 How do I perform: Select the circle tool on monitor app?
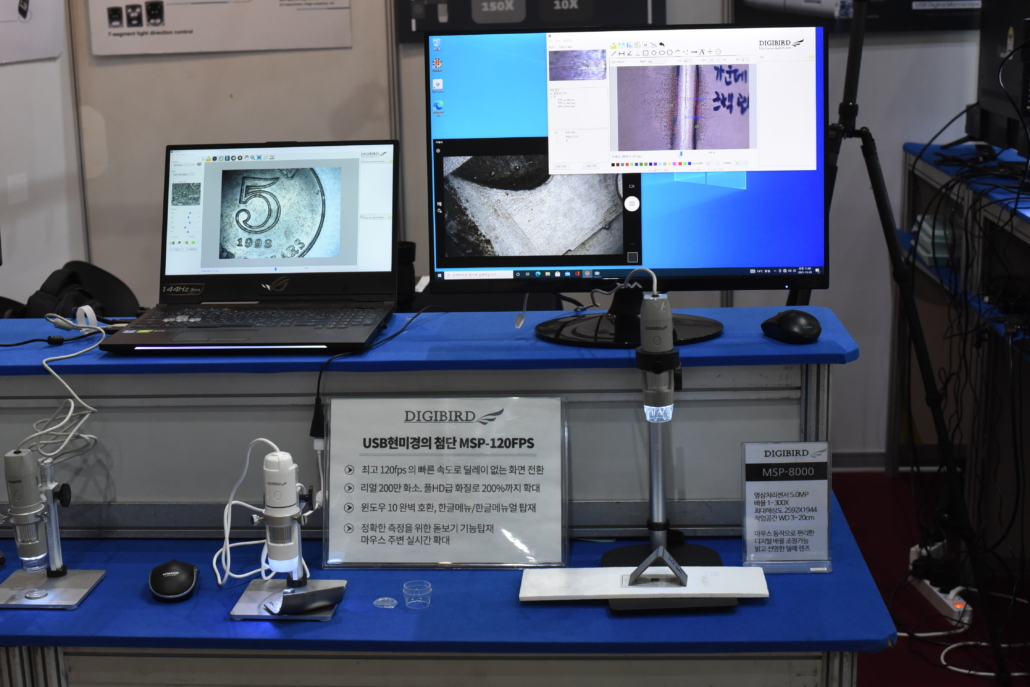(670, 52)
